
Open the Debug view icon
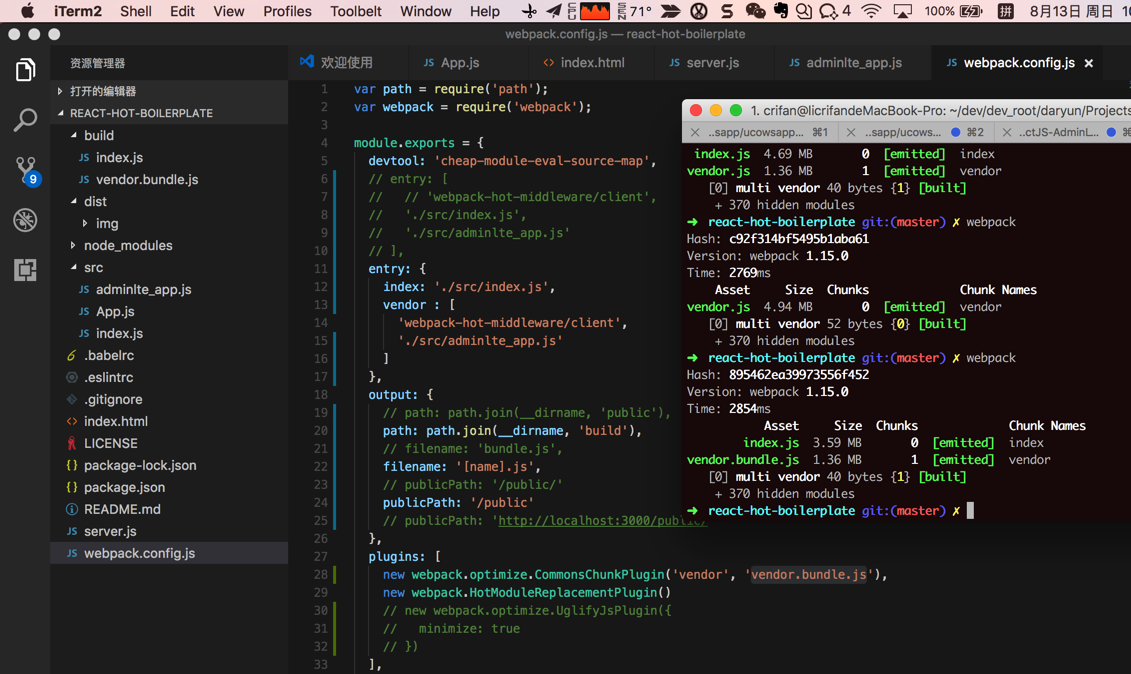25,220
